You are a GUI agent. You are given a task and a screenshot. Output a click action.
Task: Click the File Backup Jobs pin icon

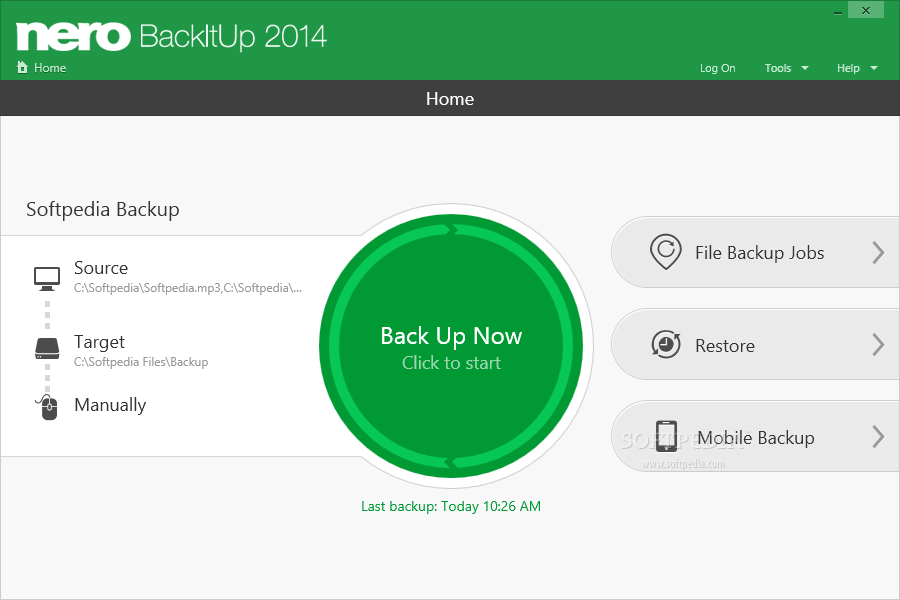click(x=666, y=251)
